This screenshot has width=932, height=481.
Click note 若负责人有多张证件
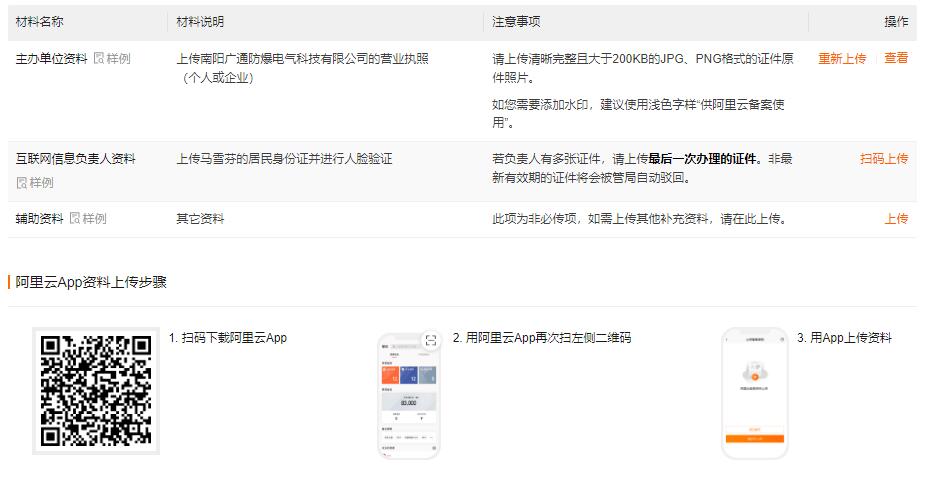click(642, 168)
